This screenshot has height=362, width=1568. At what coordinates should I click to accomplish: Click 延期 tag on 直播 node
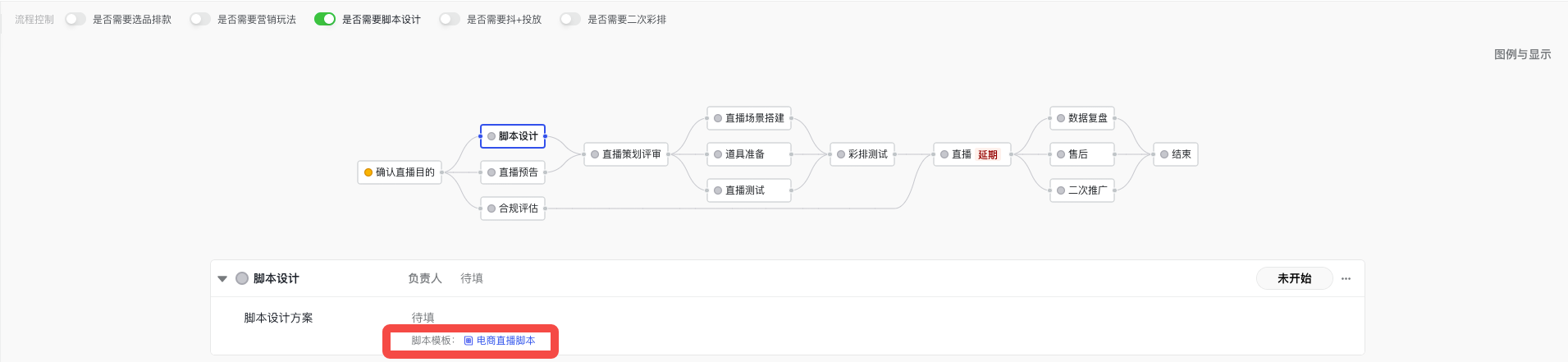988,154
